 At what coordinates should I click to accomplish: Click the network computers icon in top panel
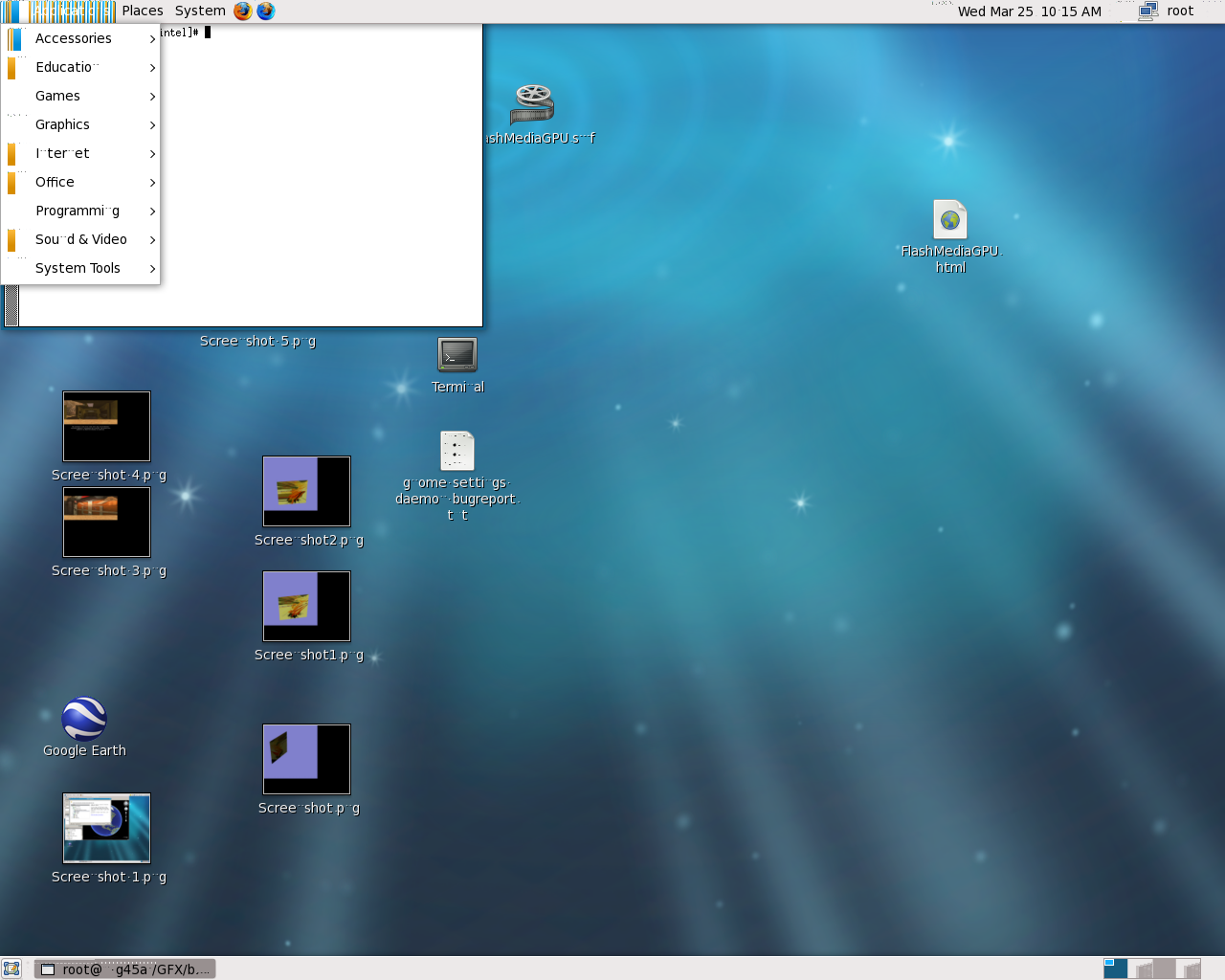pyautogui.click(x=1148, y=11)
